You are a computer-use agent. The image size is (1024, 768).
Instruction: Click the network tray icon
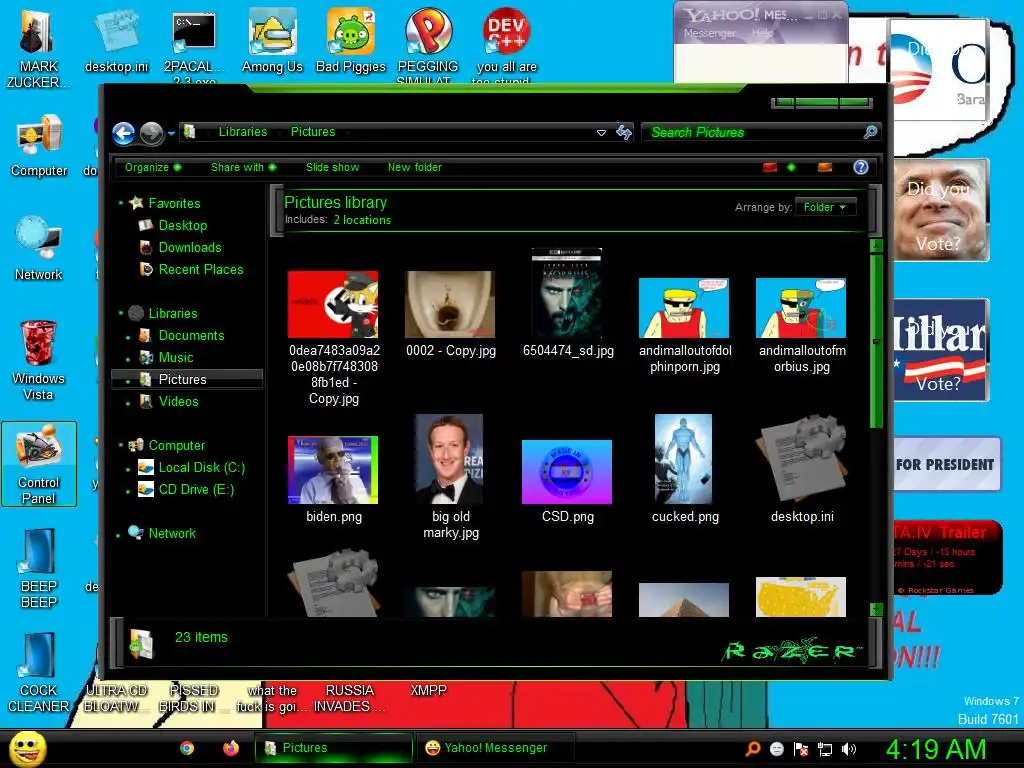(x=825, y=749)
